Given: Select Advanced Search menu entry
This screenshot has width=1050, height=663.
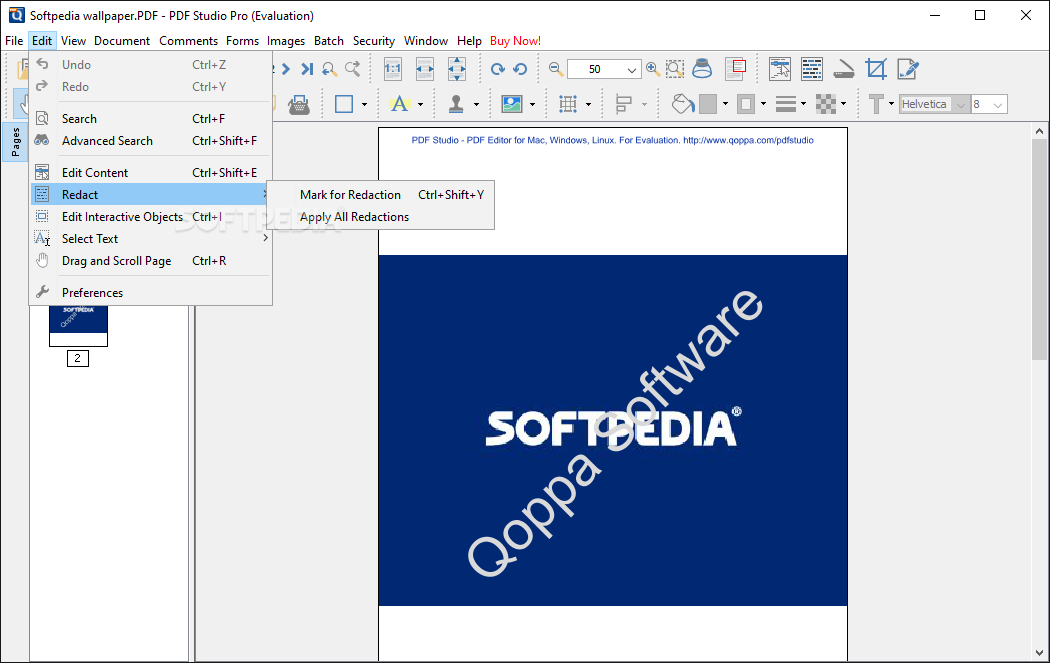Looking at the screenshot, I should click(151, 141).
